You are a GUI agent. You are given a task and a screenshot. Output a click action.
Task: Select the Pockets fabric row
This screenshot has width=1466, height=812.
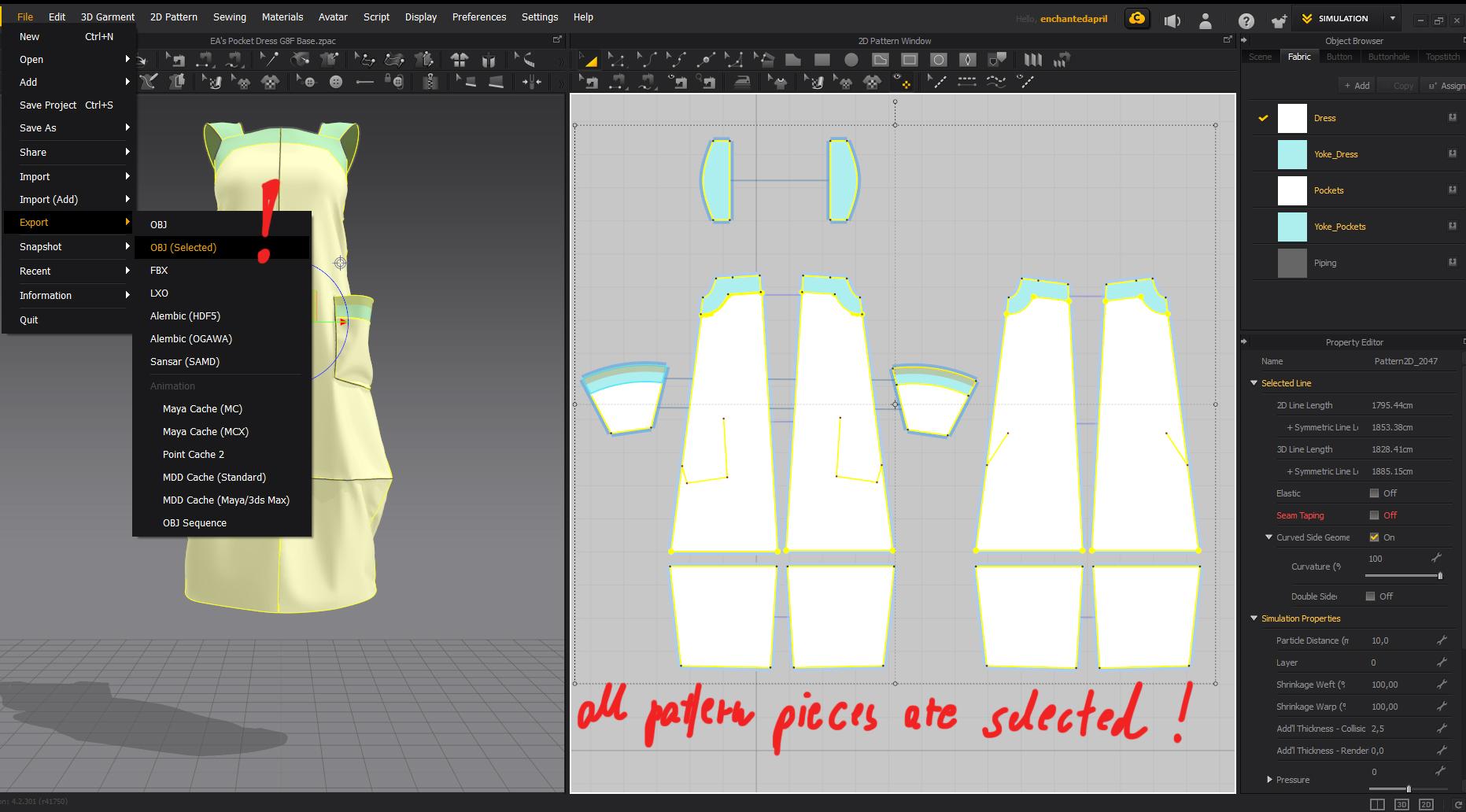1357,190
